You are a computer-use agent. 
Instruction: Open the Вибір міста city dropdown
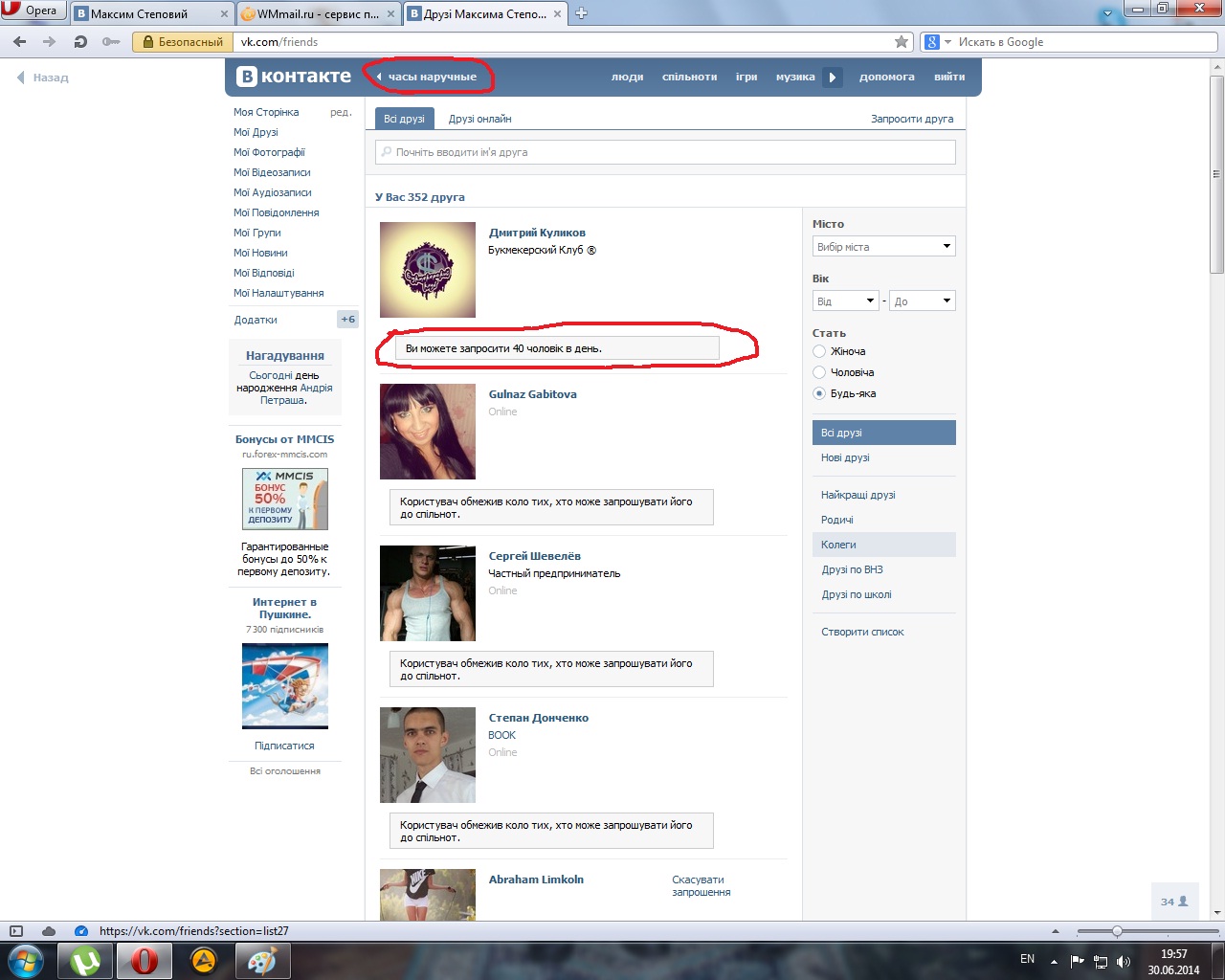(x=884, y=247)
